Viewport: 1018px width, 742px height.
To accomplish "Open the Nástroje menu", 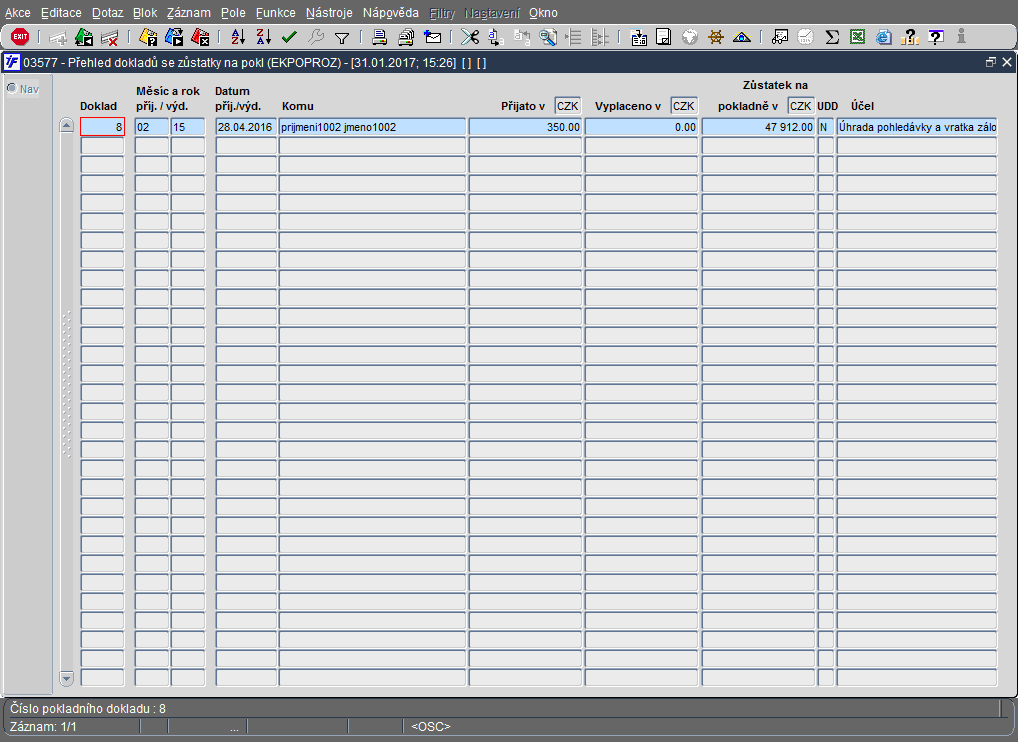I will [329, 13].
